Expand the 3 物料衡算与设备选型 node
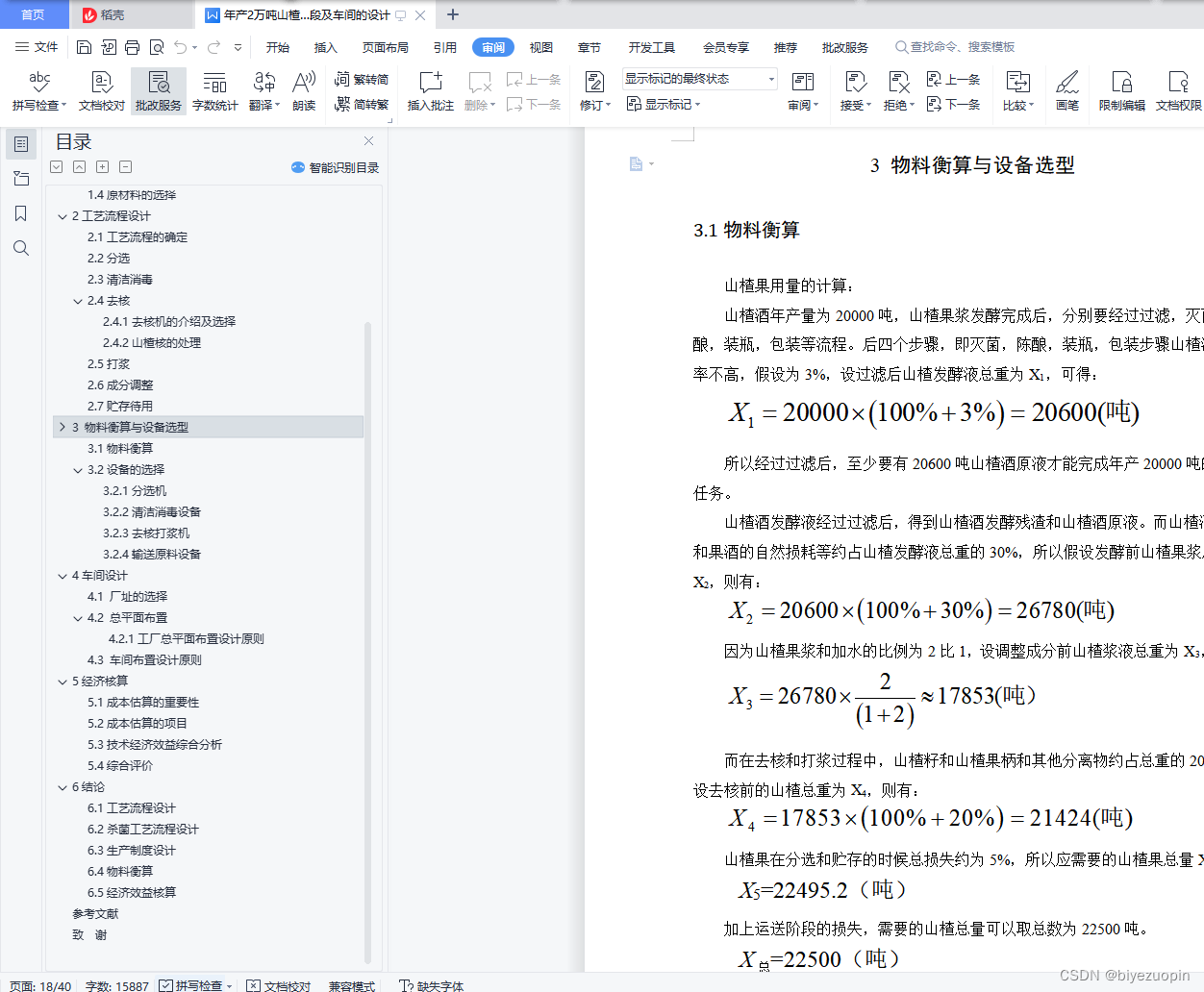Image resolution: width=1204 pixels, height=992 pixels. click(63, 428)
